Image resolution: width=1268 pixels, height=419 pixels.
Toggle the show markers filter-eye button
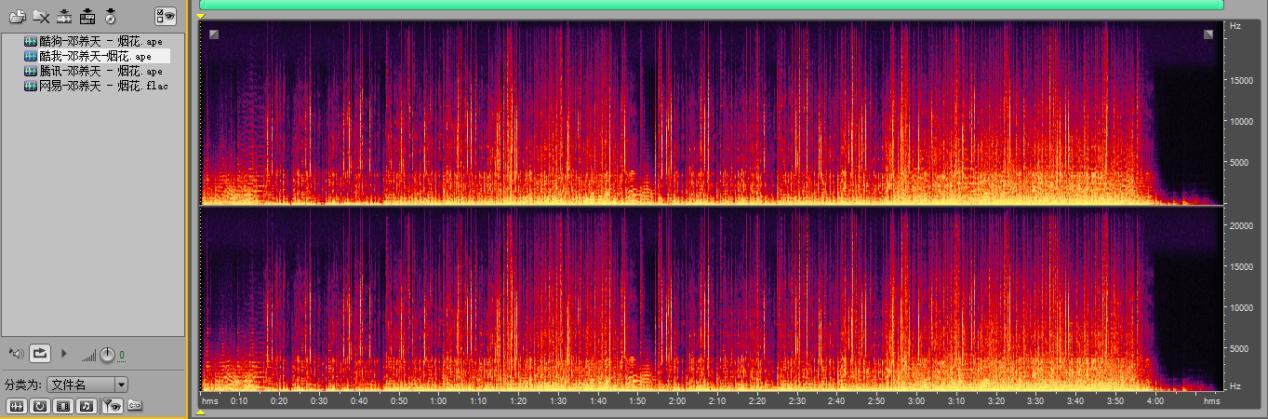pos(111,405)
